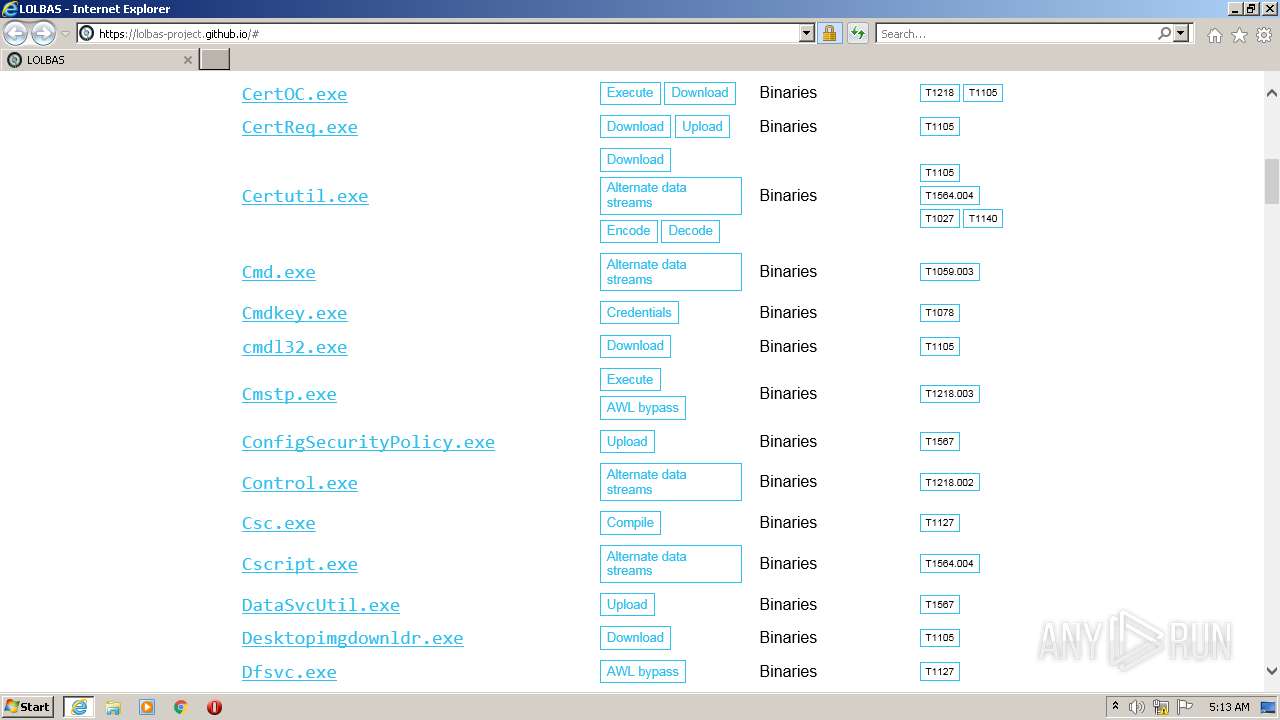Go to the Home page icon
This screenshot has height=720, width=1280.
click(1214, 35)
